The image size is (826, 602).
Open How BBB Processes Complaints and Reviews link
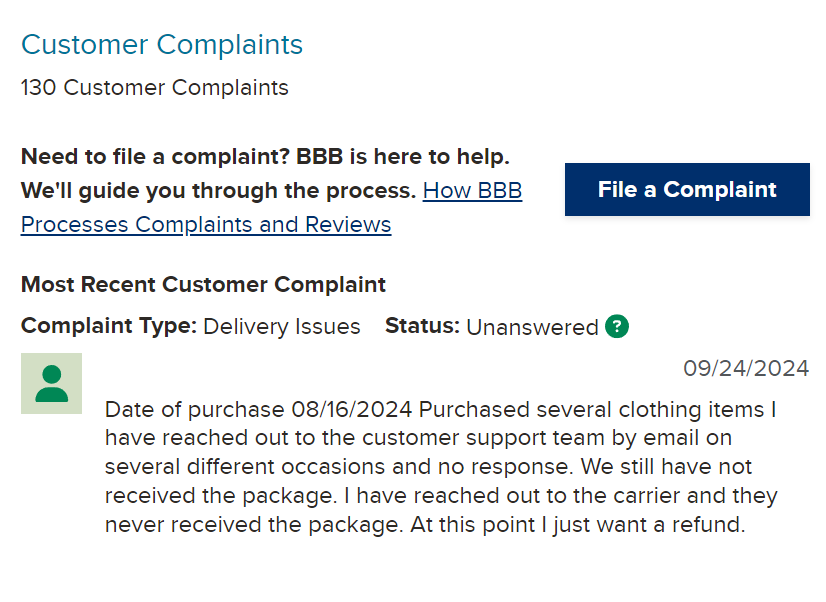click(x=472, y=191)
